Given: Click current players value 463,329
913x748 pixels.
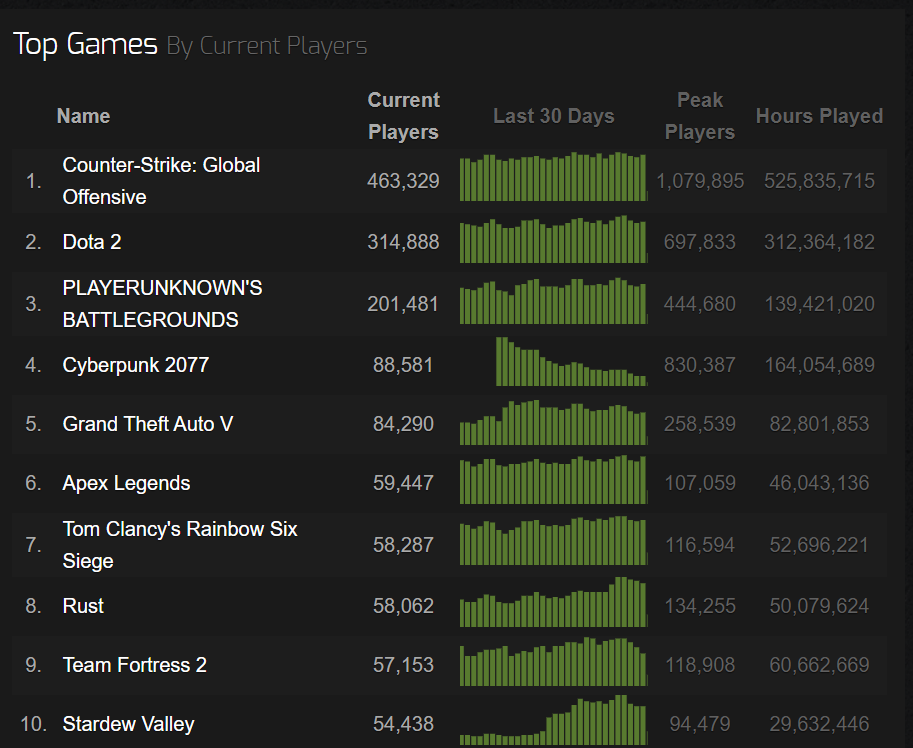Looking at the screenshot, I should 403,181.
